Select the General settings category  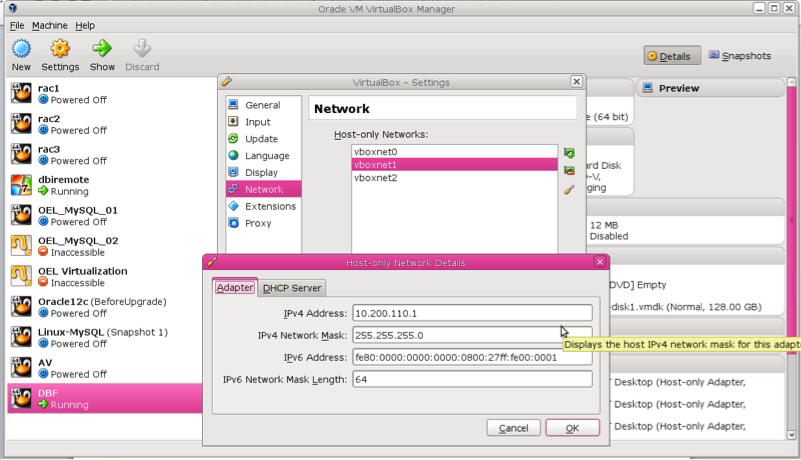pos(262,105)
